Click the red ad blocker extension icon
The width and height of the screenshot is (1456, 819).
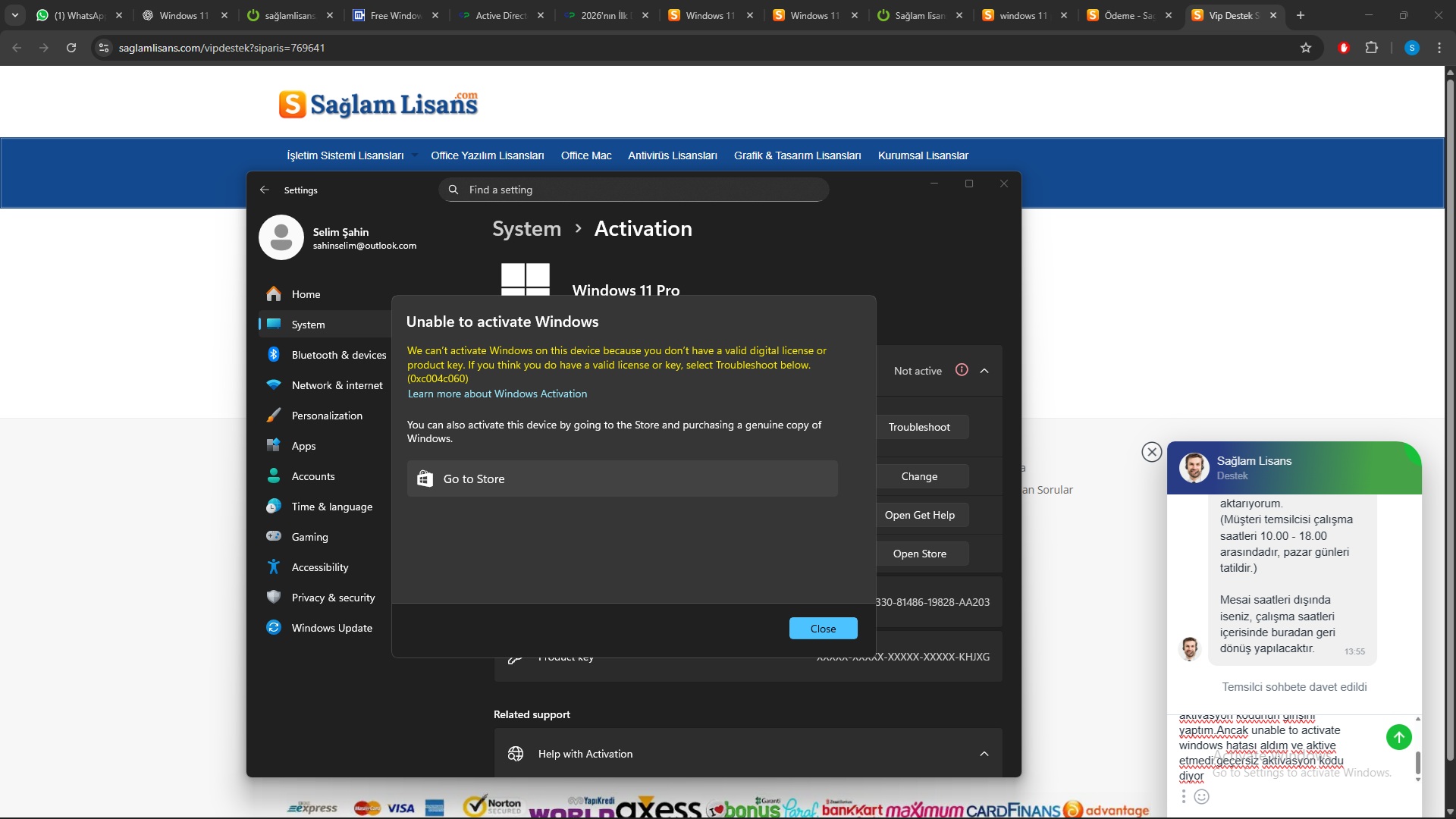coord(1344,48)
